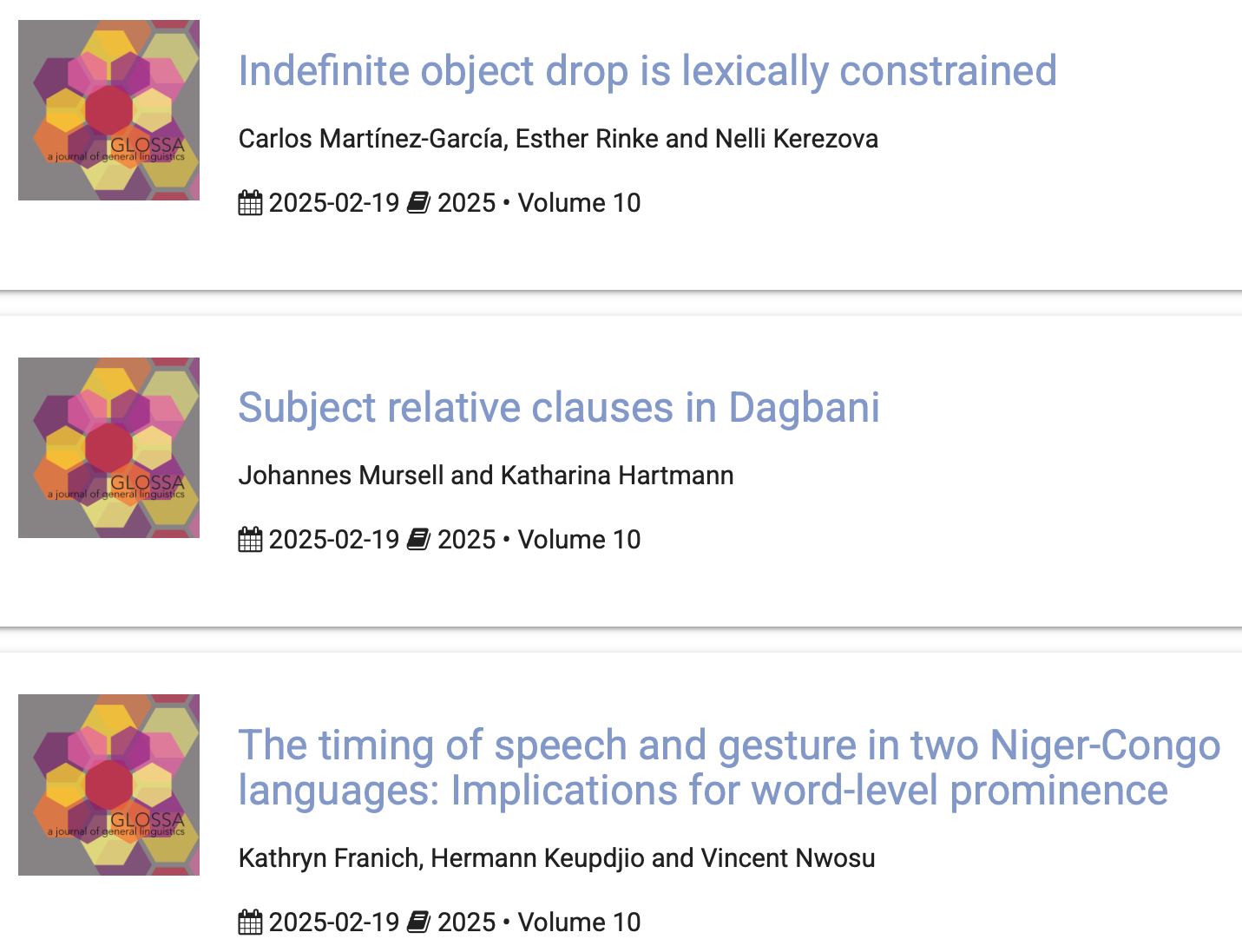Image resolution: width=1242 pixels, height=952 pixels.
Task: Click "2025 • Volume 10" under the Niger-Congo article
Action: [539, 922]
